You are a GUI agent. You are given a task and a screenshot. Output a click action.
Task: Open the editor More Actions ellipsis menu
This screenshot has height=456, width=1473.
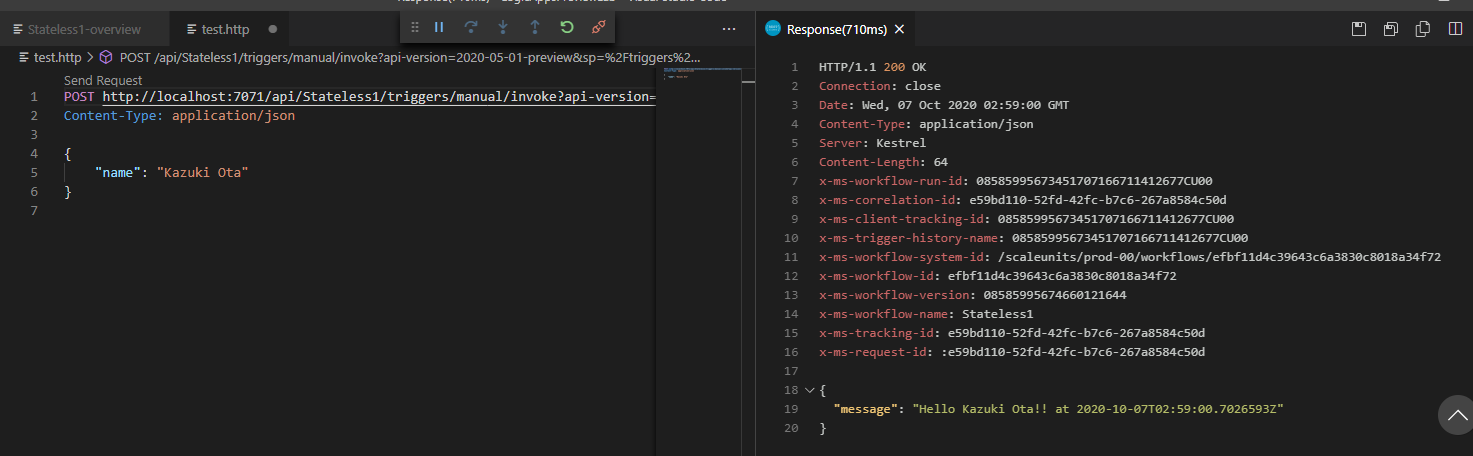point(729,29)
